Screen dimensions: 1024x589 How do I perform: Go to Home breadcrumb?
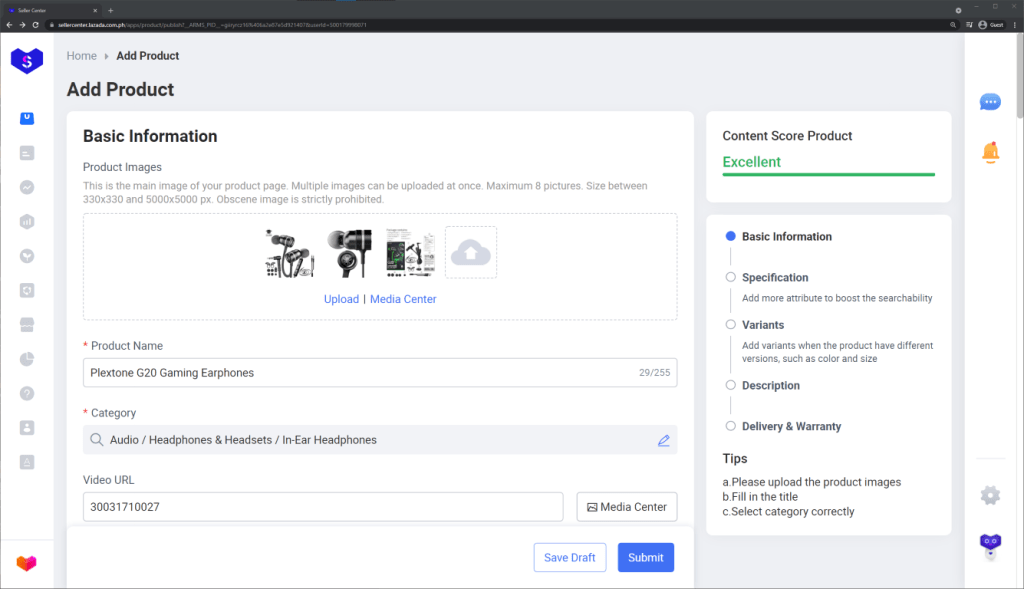pos(82,56)
